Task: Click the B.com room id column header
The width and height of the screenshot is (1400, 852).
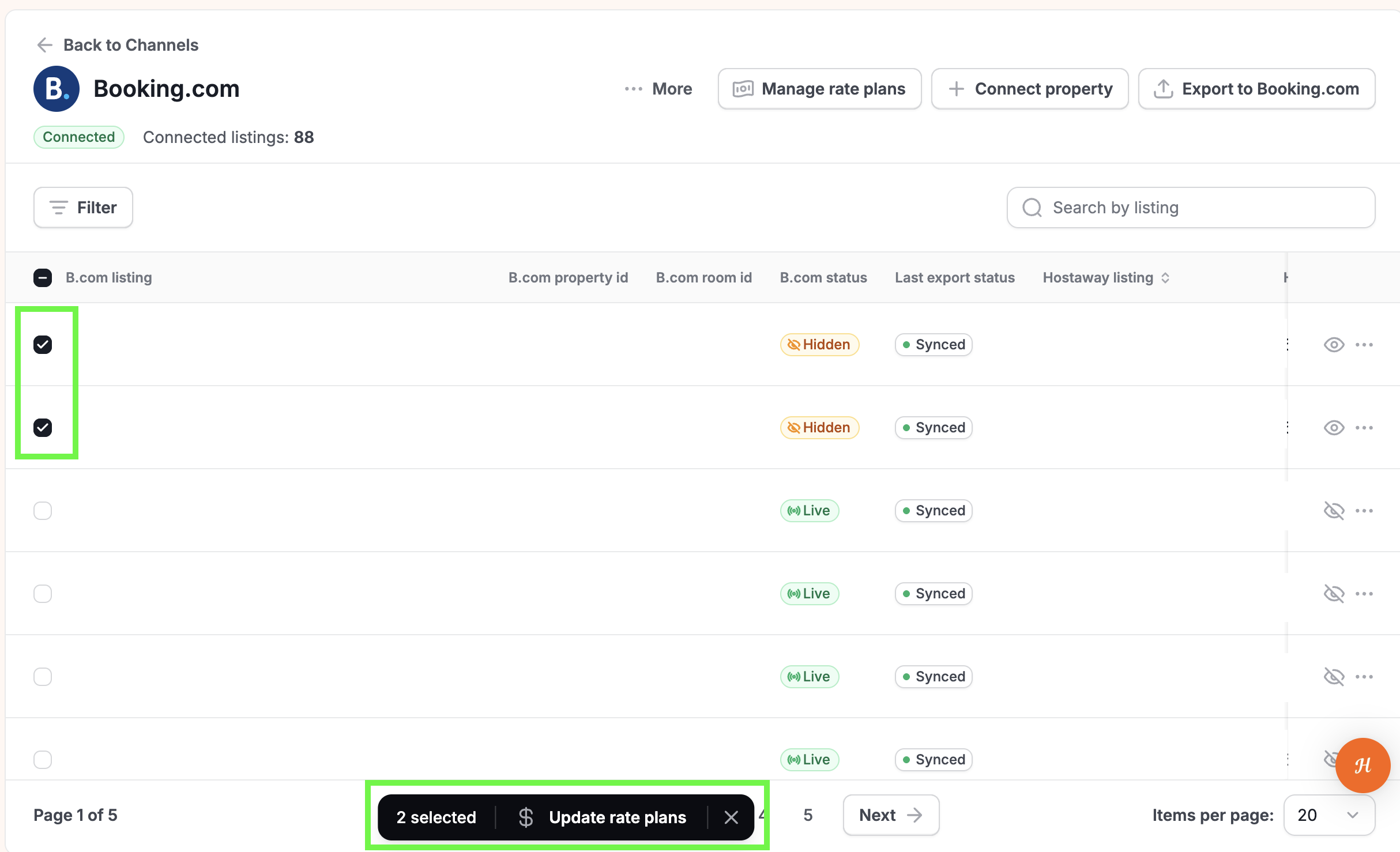Action: coord(704,278)
